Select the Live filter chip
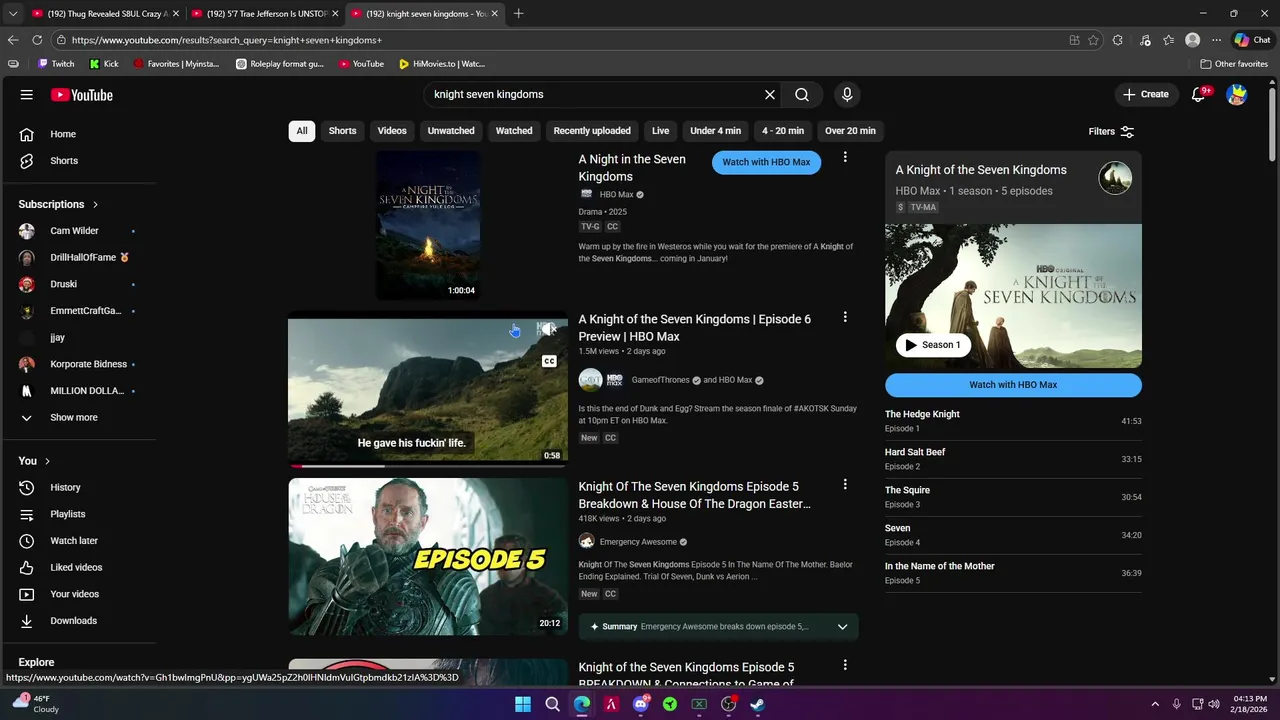This screenshot has height=720, width=1280. tap(661, 131)
